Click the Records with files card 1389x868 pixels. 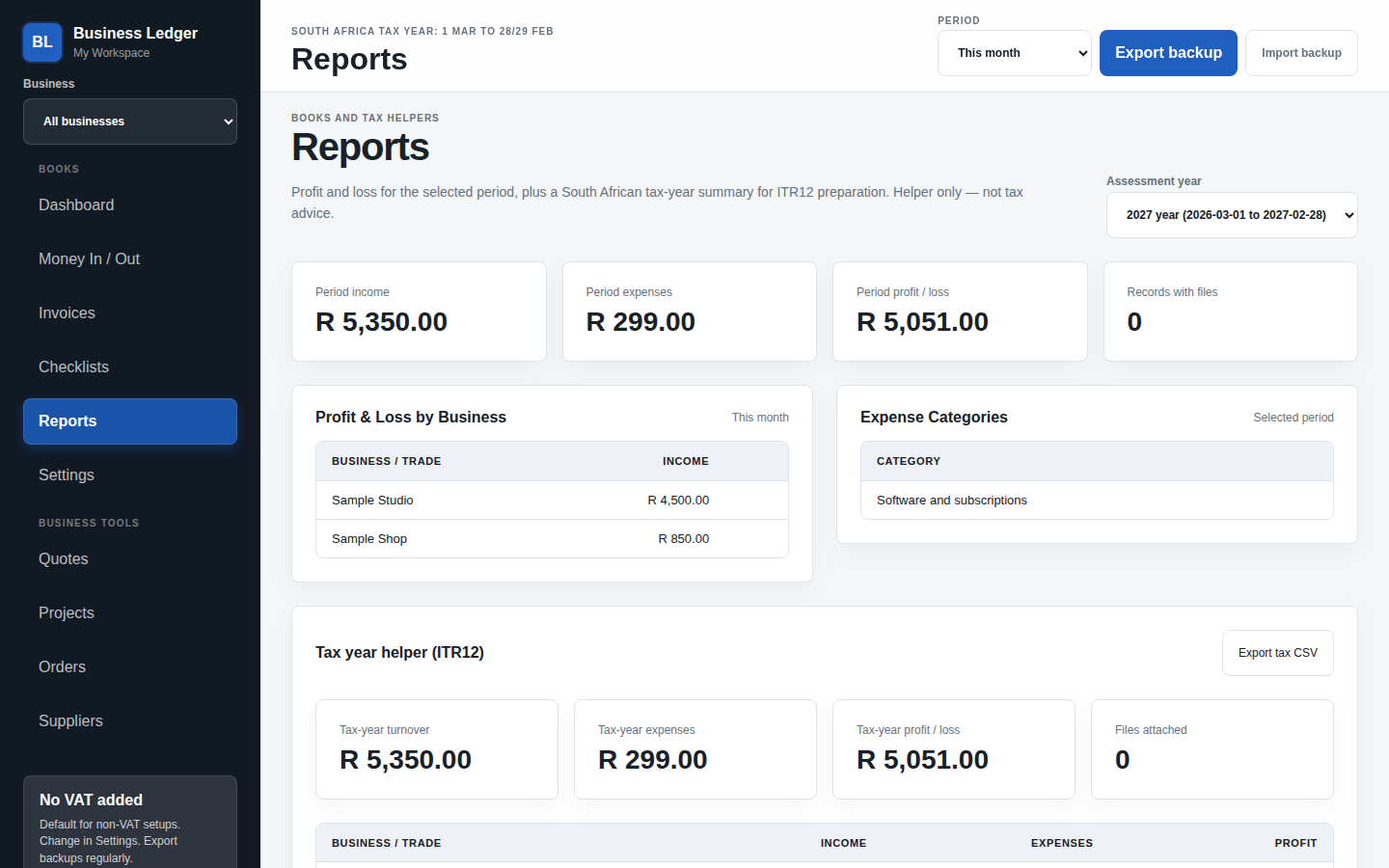(x=1231, y=312)
